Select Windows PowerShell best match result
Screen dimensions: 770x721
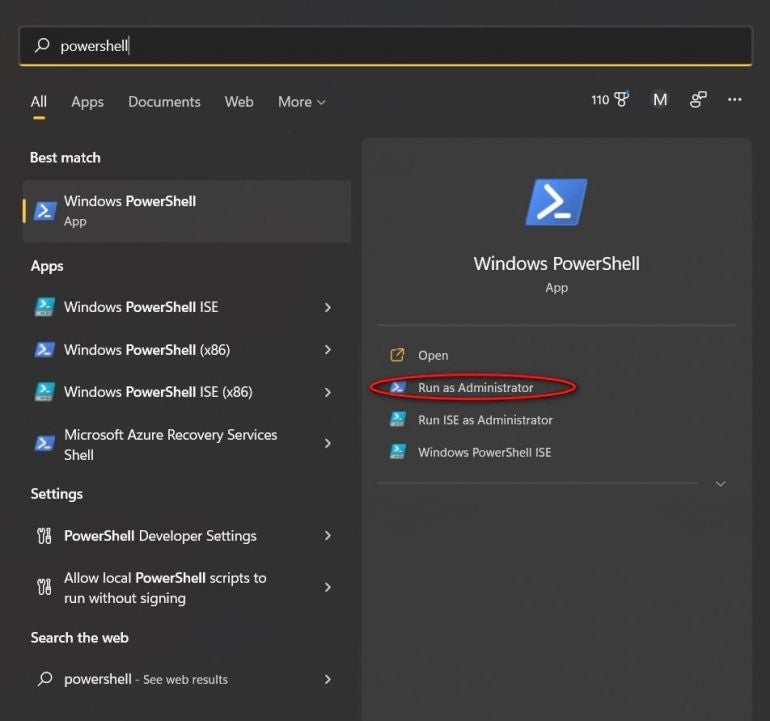(187, 211)
